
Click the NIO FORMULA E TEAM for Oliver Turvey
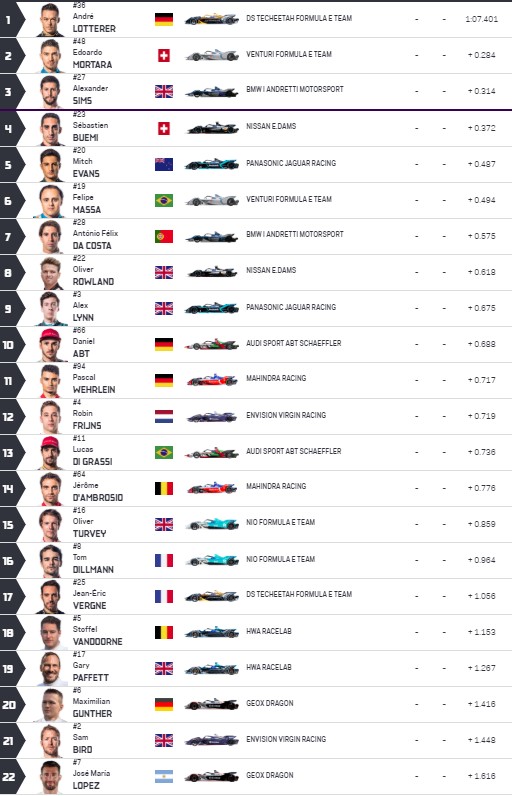pyautogui.click(x=281, y=522)
